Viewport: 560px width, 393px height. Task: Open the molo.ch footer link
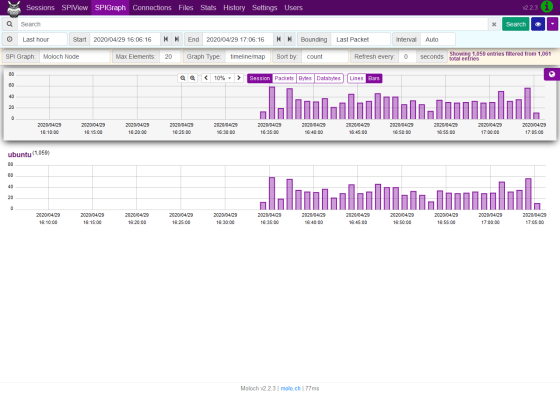point(290,388)
